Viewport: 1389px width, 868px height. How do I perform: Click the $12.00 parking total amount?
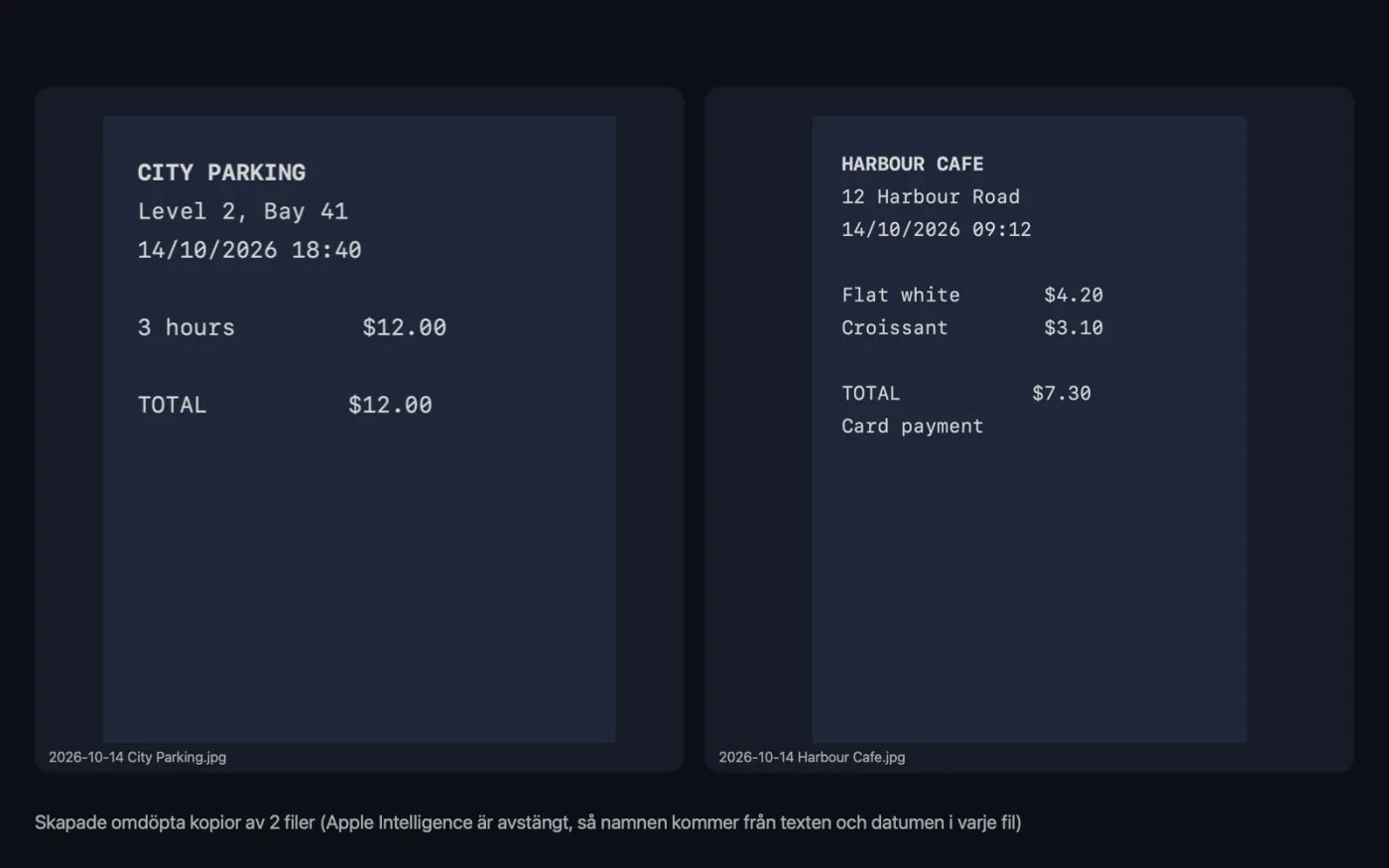point(390,405)
